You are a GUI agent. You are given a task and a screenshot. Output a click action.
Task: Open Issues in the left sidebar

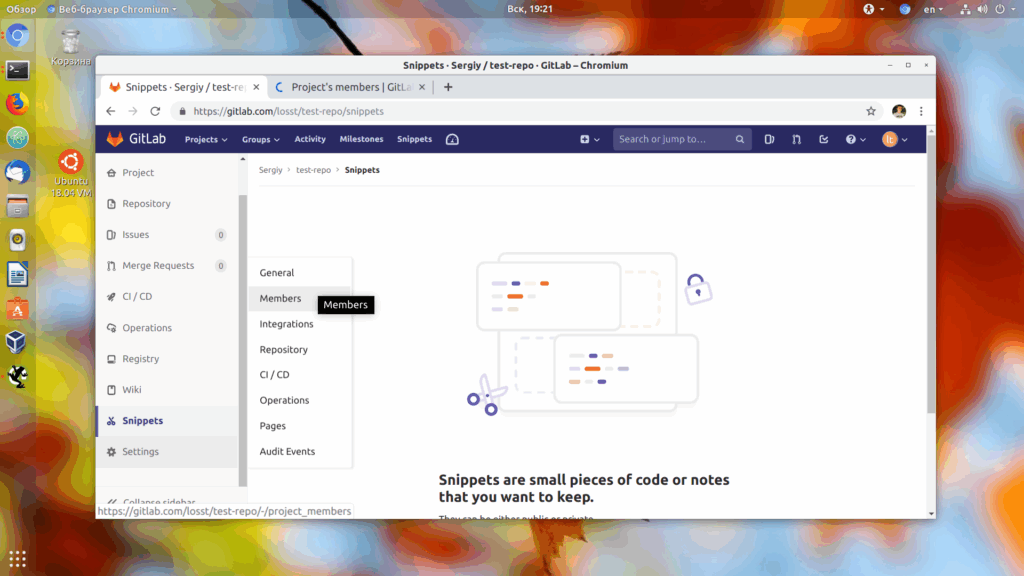tap(167, 234)
